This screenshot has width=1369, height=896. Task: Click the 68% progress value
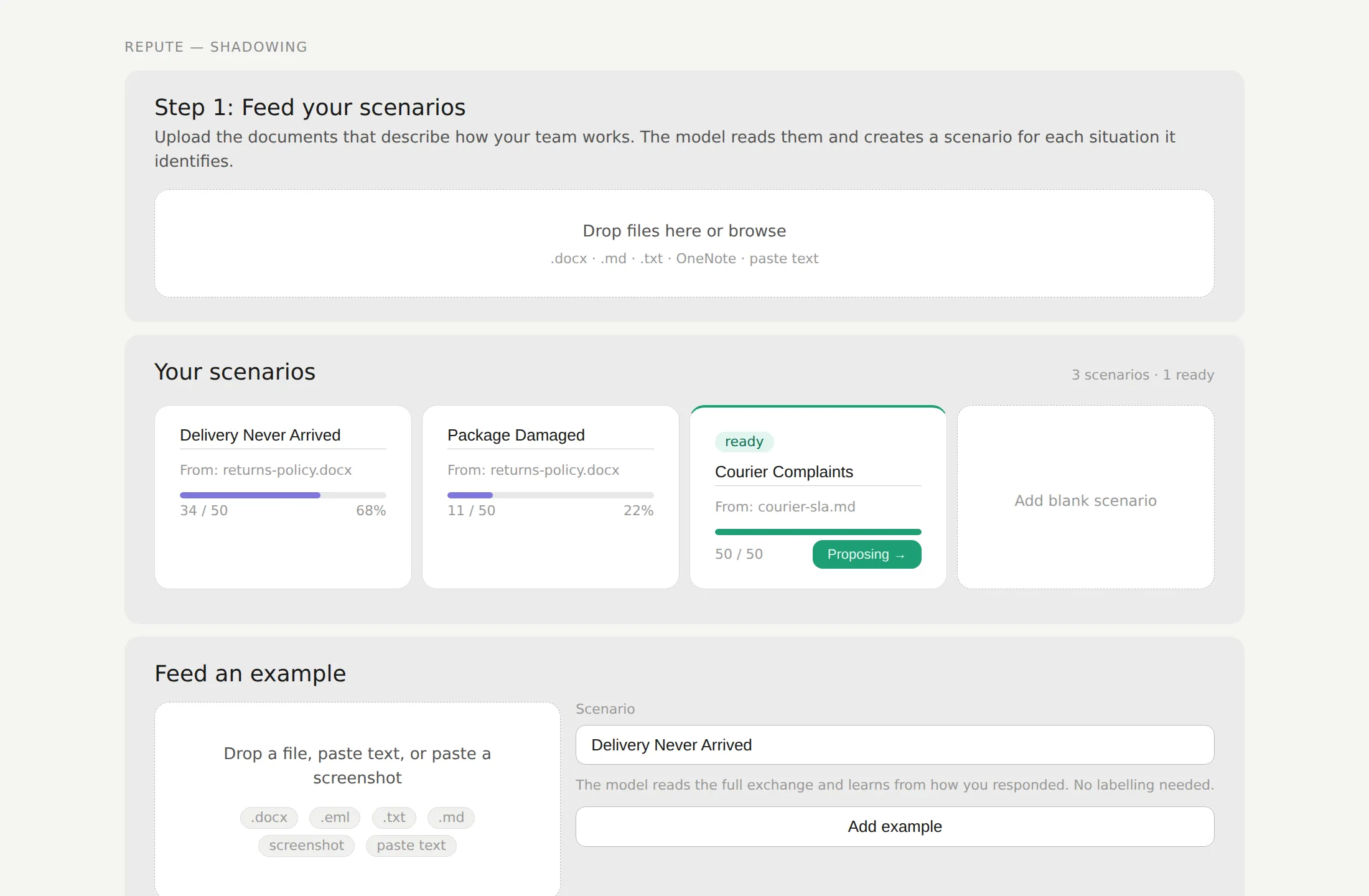click(371, 510)
